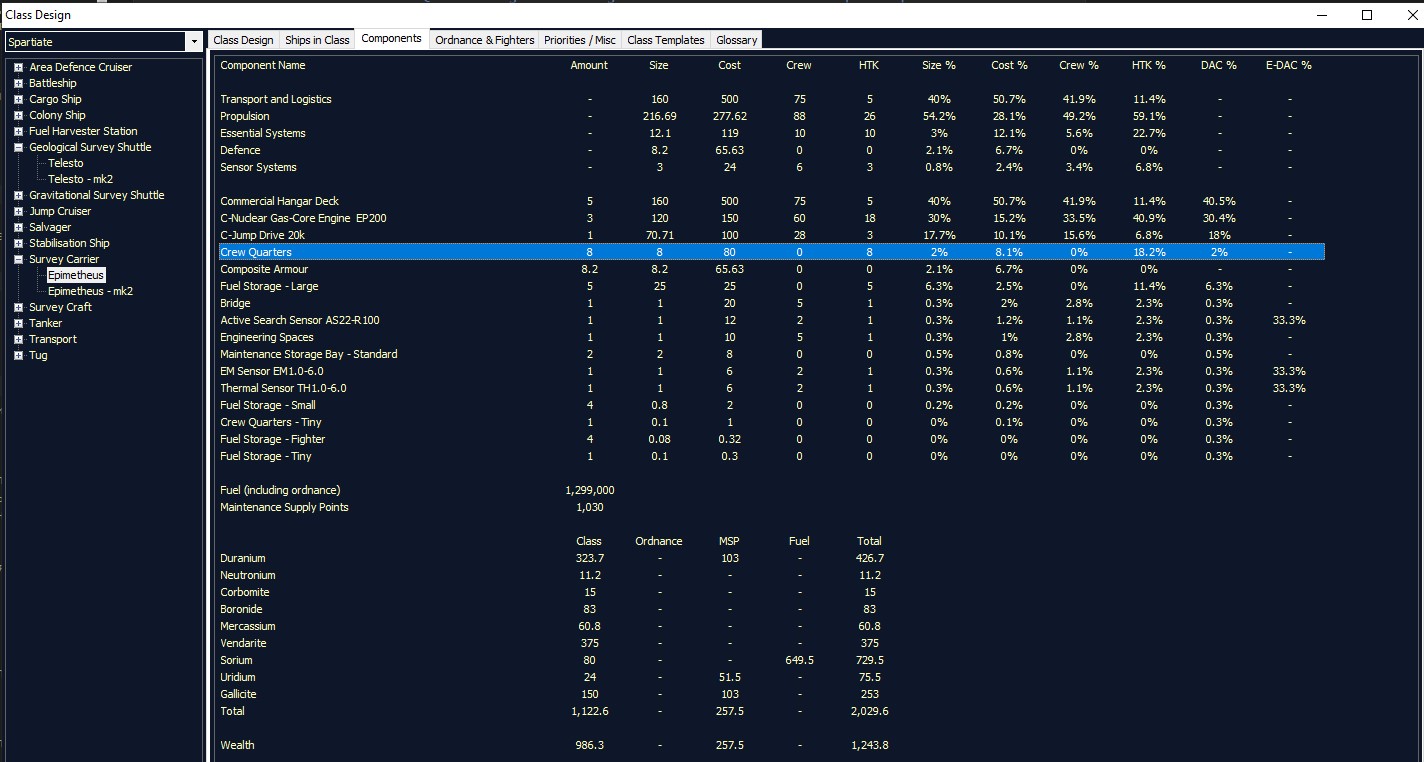This screenshot has height=762, width=1424.
Task: Expand the Jump Cruiser node
Action: pos(18,211)
